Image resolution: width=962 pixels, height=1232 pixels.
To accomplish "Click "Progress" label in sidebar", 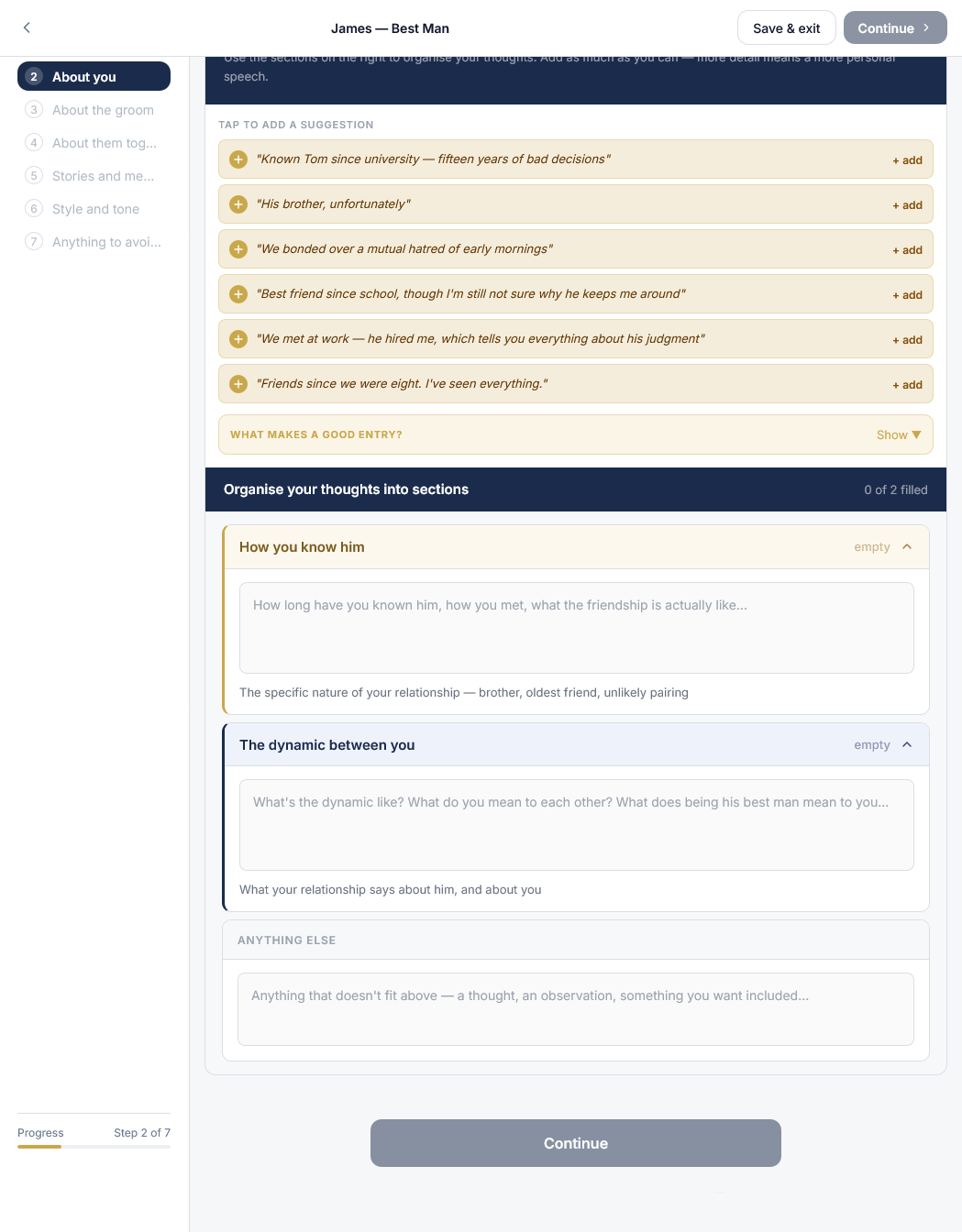I will coord(40,1133).
